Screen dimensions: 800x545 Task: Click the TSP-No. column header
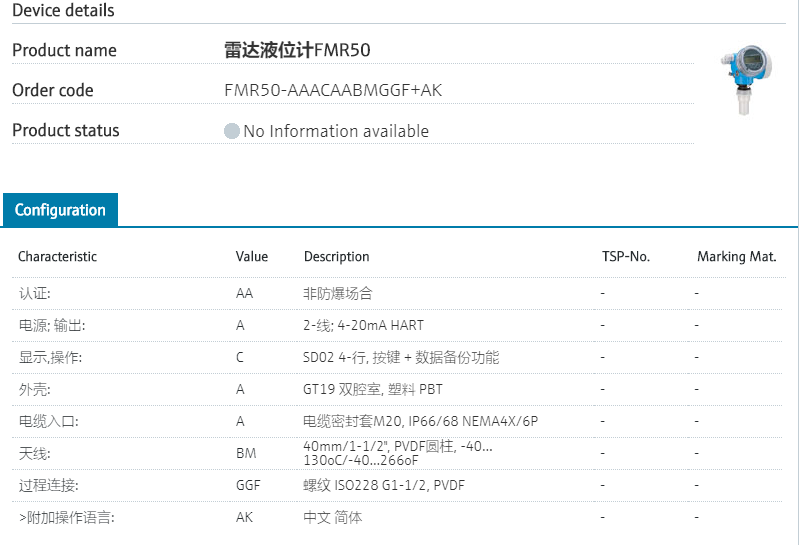point(625,257)
